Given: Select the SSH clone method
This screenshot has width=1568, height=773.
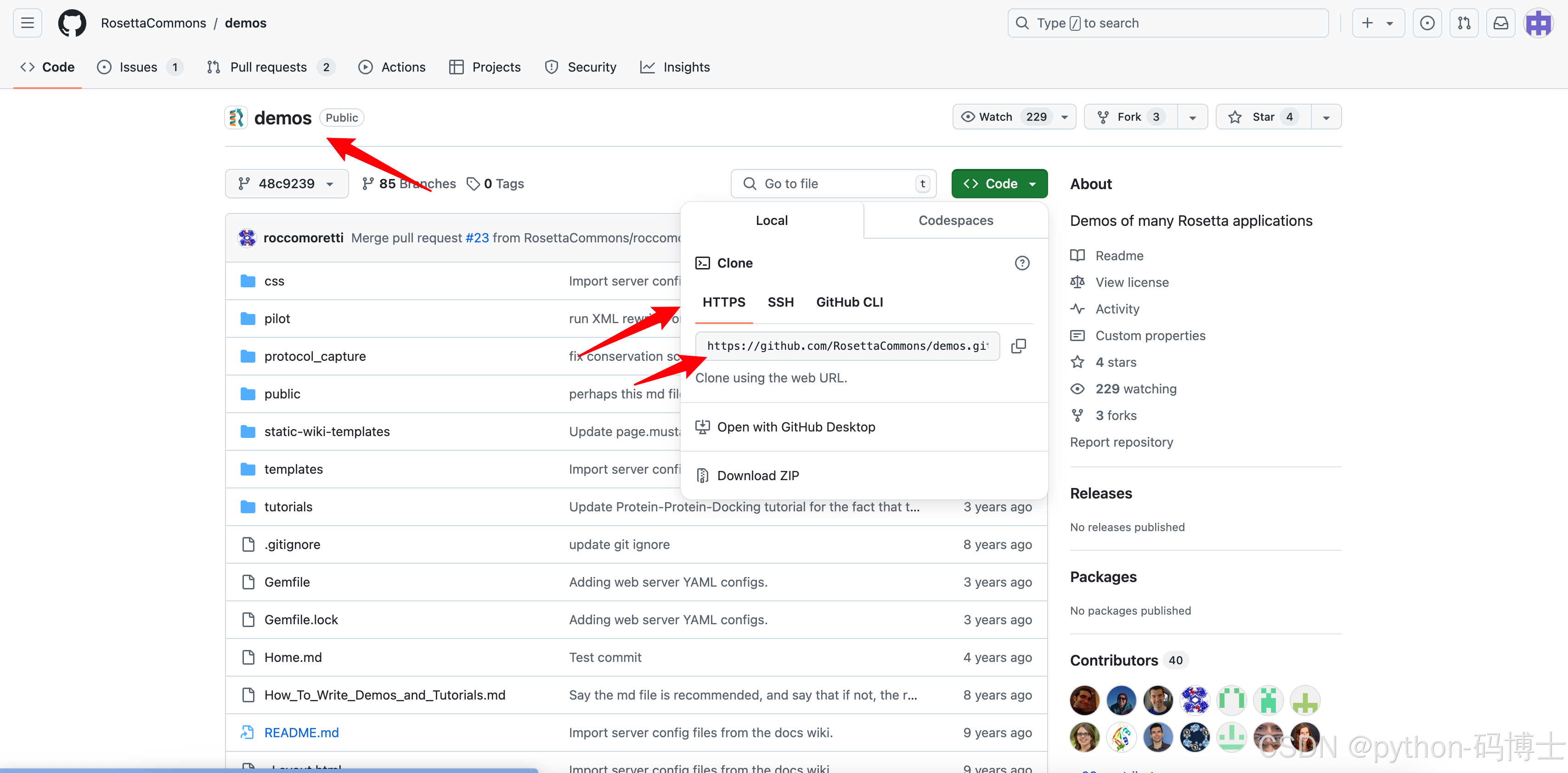Looking at the screenshot, I should 780,302.
